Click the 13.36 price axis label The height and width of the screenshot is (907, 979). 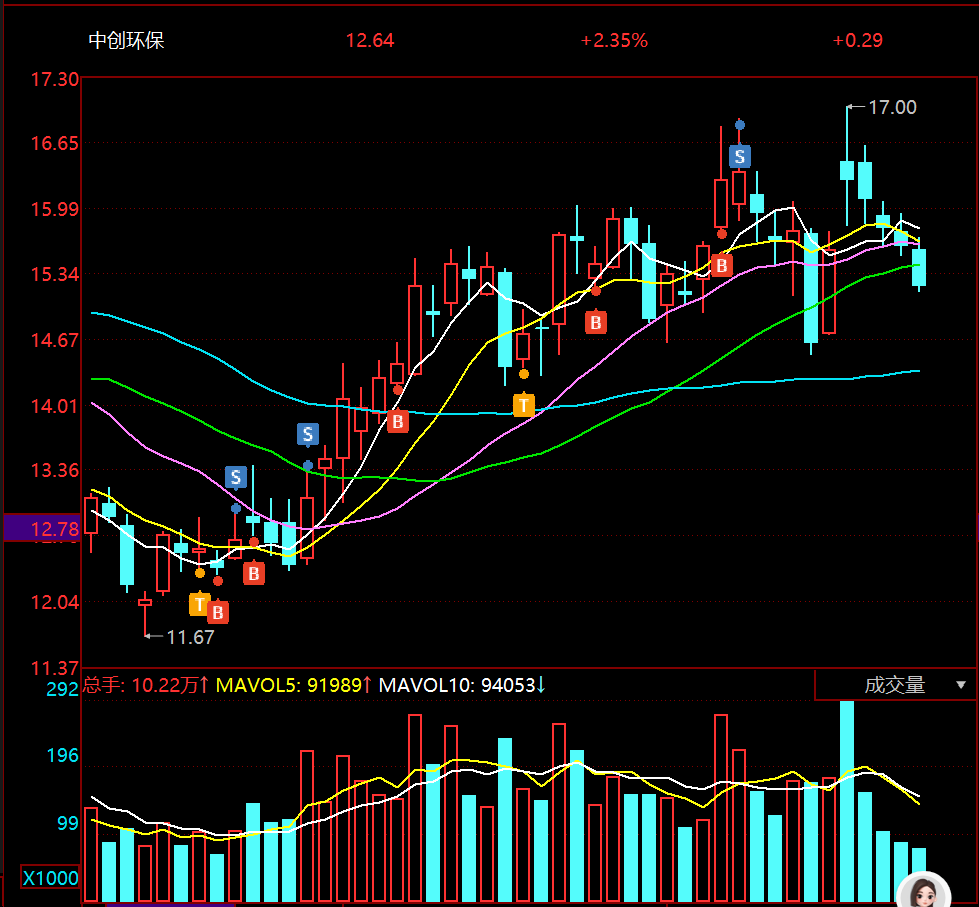(x=55, y=469)
